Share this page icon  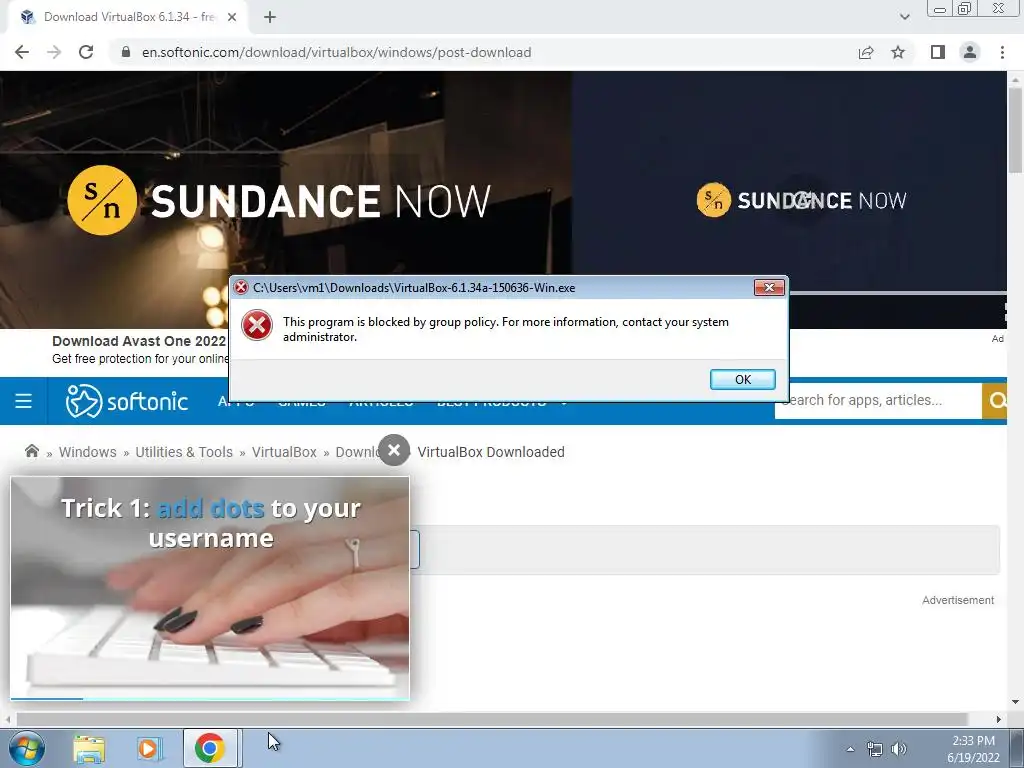pos(866,52)
